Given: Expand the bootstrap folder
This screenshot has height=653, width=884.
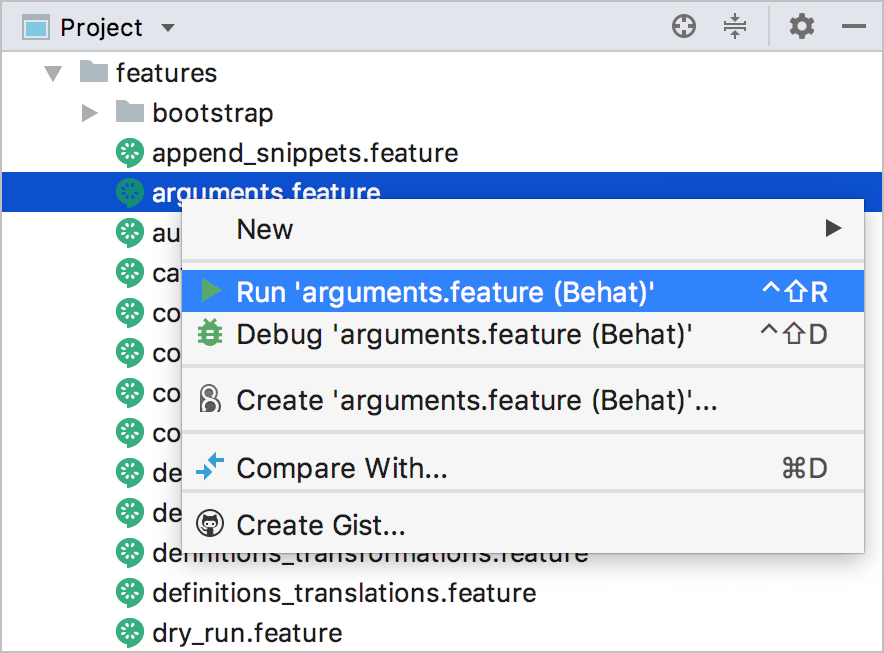Looking at the screenshot, I should pos(90,112).
